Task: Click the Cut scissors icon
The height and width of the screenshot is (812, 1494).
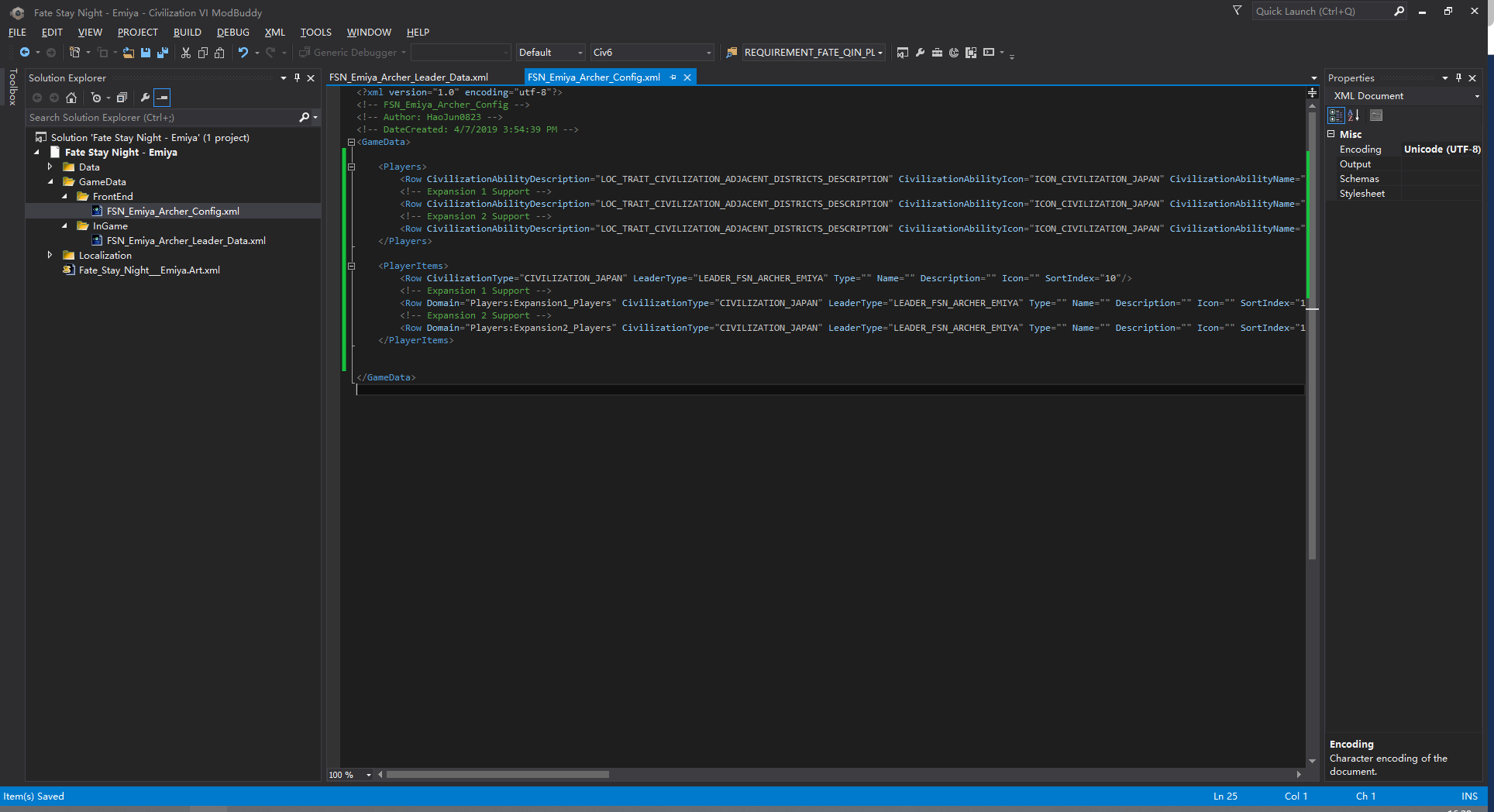Action: [x=186, y=53]
